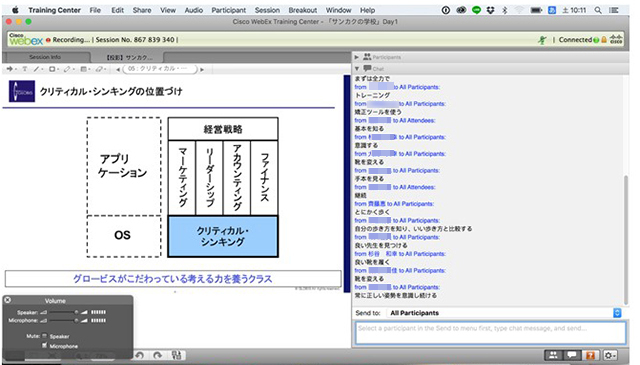Open the File menu

[x=95, y=10]
